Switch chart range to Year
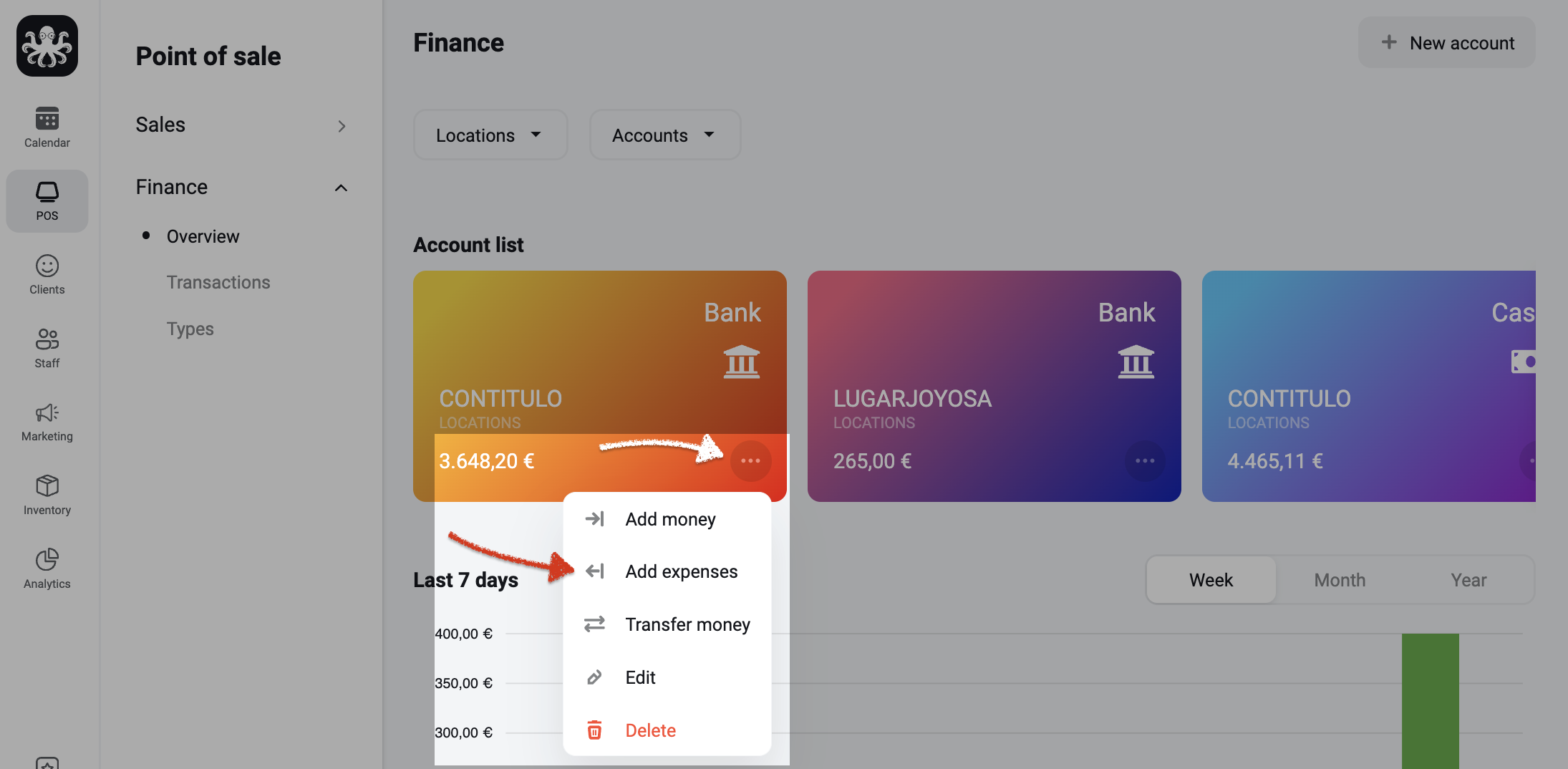The image size is (1568, 769). pyautogui.click(x=1468, y=580)
